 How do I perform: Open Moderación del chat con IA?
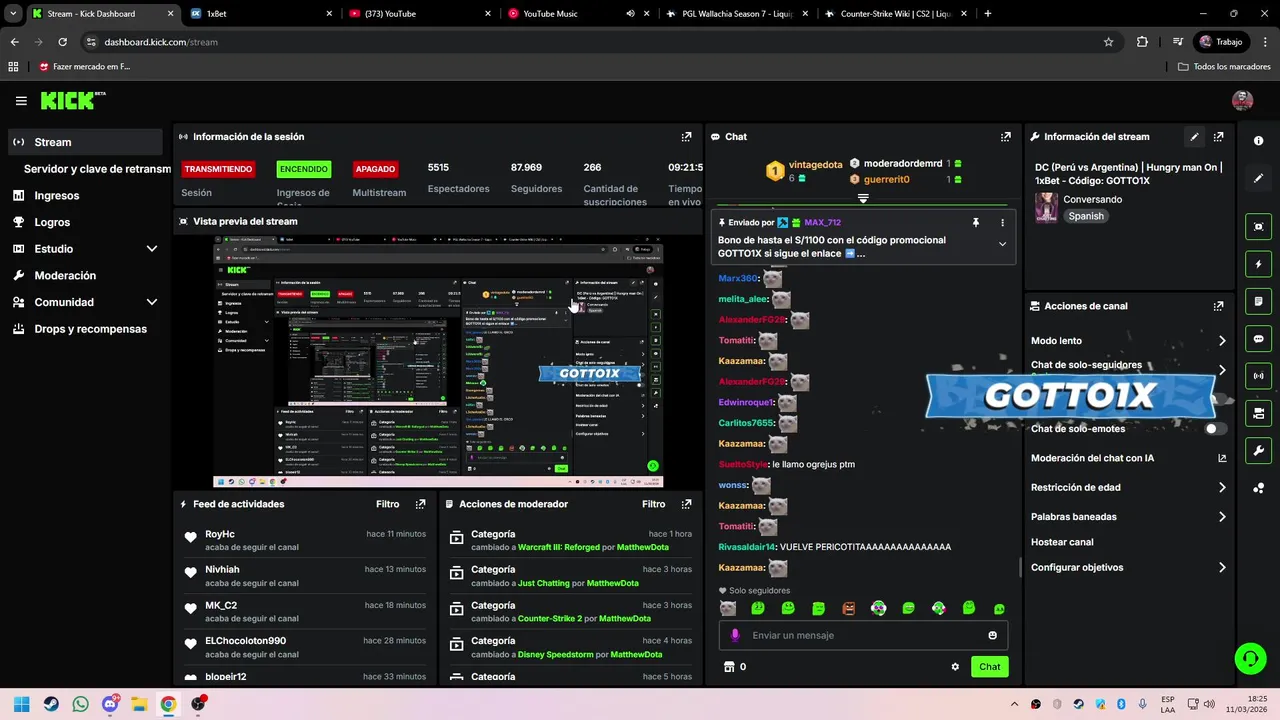[x=1128, y=459]
